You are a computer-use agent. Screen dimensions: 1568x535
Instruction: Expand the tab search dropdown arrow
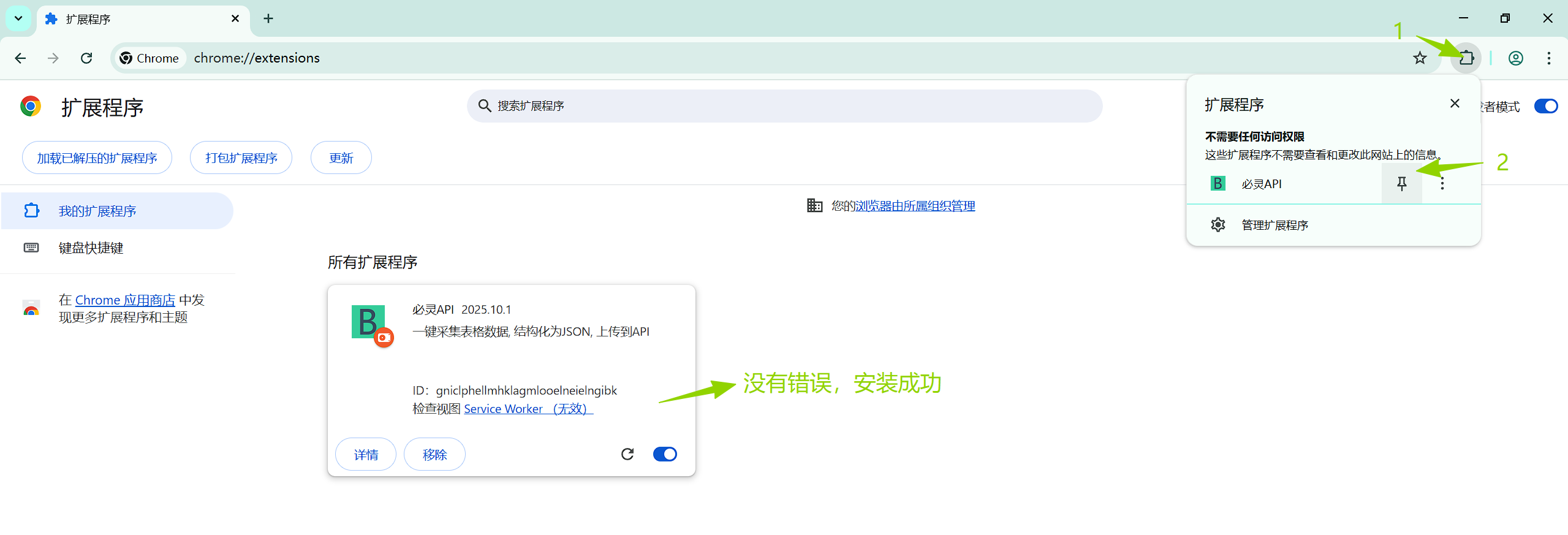(18, 18)
